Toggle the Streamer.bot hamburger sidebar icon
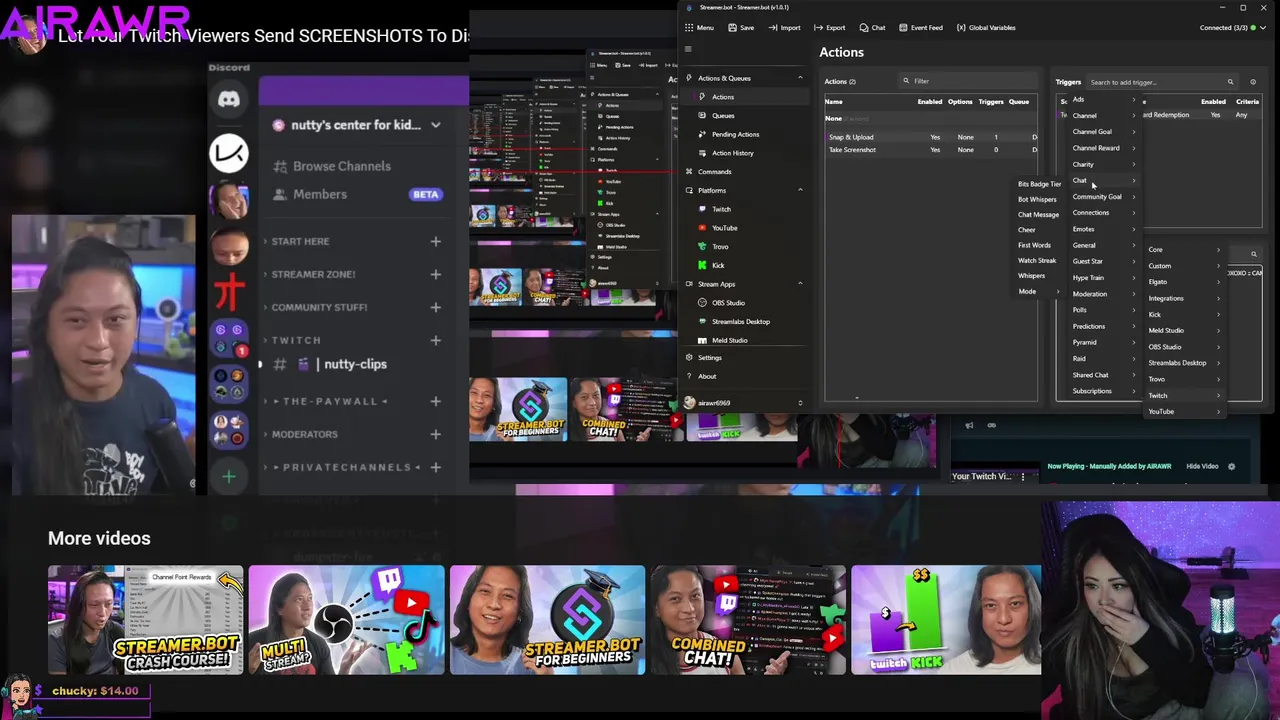The width and height of the screenshot is (1280, 720). [688, 49]
